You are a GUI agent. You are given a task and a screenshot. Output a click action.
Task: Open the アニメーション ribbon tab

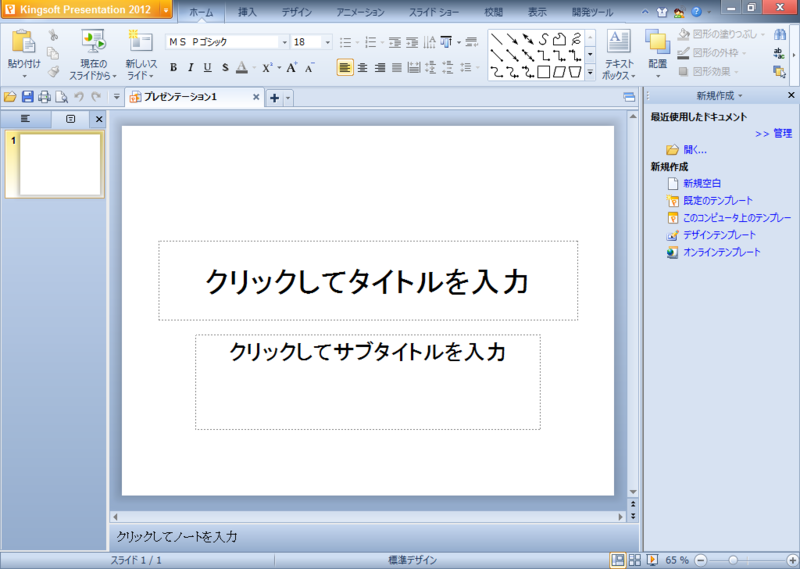tap(360, 12)
